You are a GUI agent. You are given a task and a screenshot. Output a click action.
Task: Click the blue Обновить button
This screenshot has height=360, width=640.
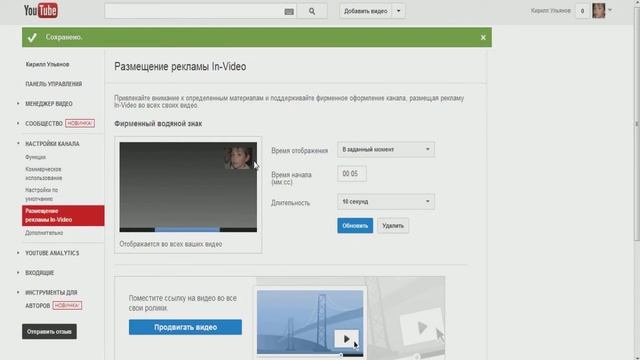coord(355,226)
